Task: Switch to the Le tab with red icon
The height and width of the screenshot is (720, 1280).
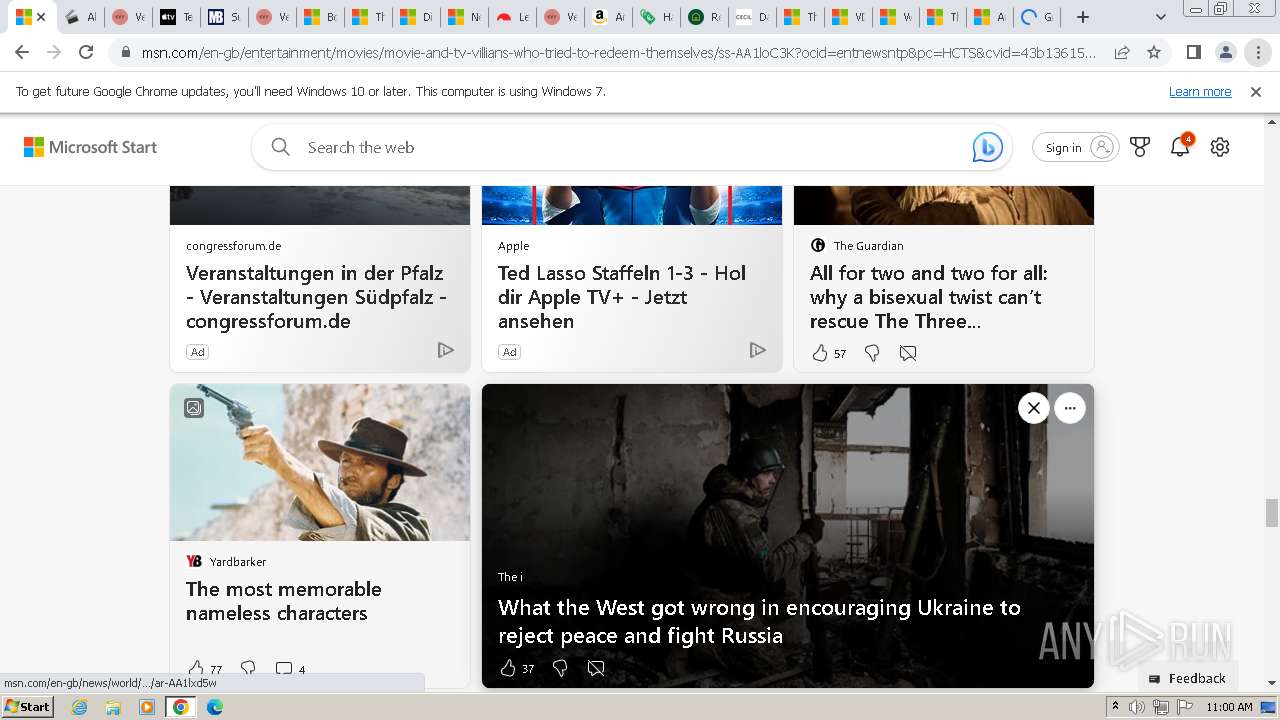Action: [x=512, y=17]
